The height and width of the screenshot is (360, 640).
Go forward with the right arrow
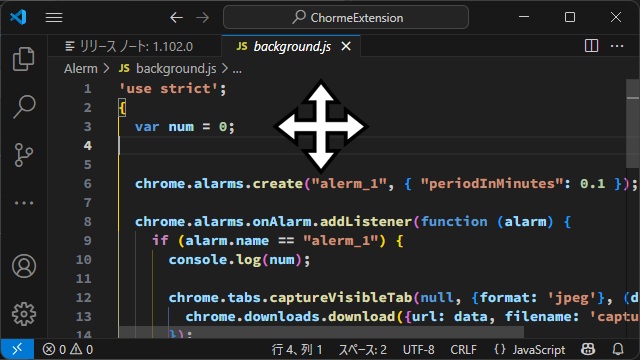coord(202,18)
